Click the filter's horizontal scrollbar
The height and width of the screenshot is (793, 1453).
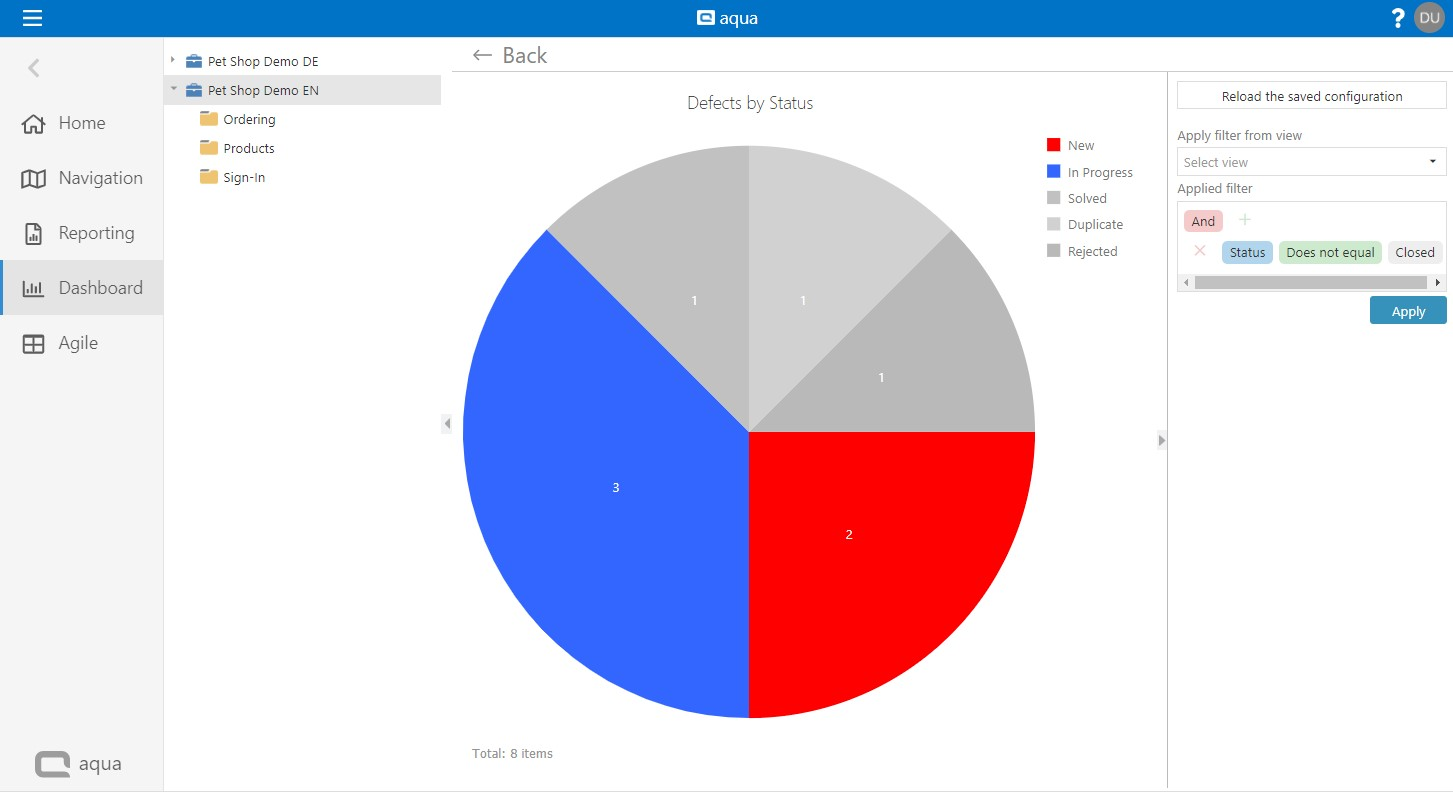pos(1310,283)
